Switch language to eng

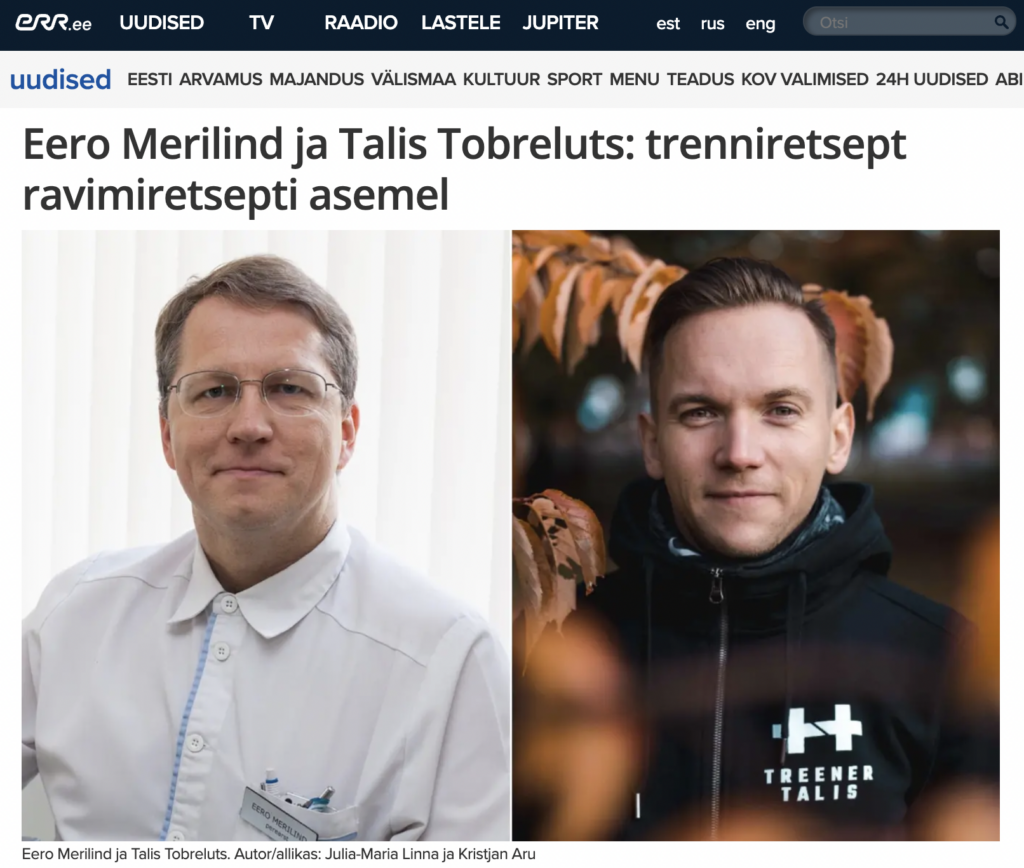760,24
